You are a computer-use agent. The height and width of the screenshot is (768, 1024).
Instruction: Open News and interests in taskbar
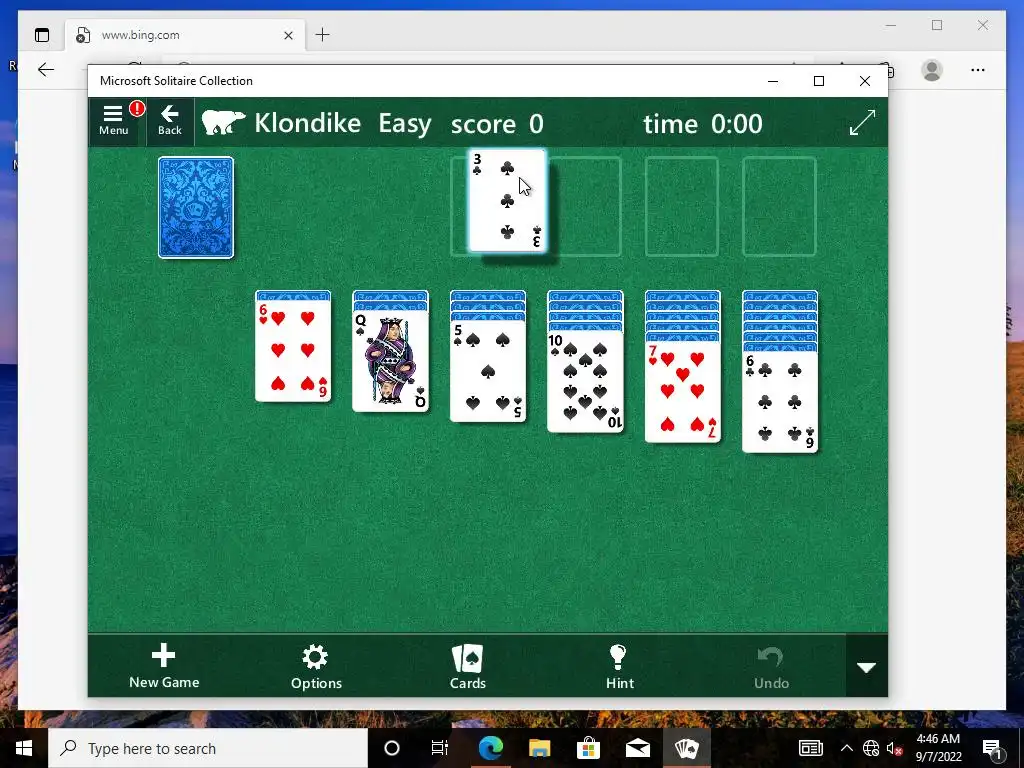[x=810, y=748]
